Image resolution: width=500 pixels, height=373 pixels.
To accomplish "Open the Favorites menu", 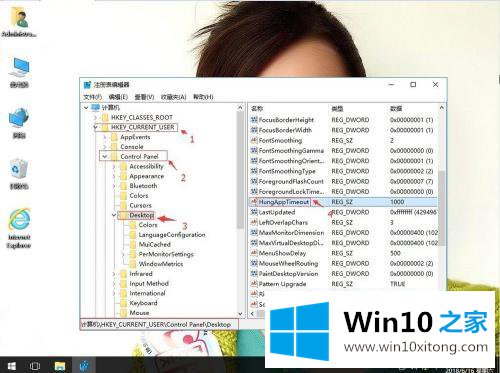I will click(x=173, y=97).
